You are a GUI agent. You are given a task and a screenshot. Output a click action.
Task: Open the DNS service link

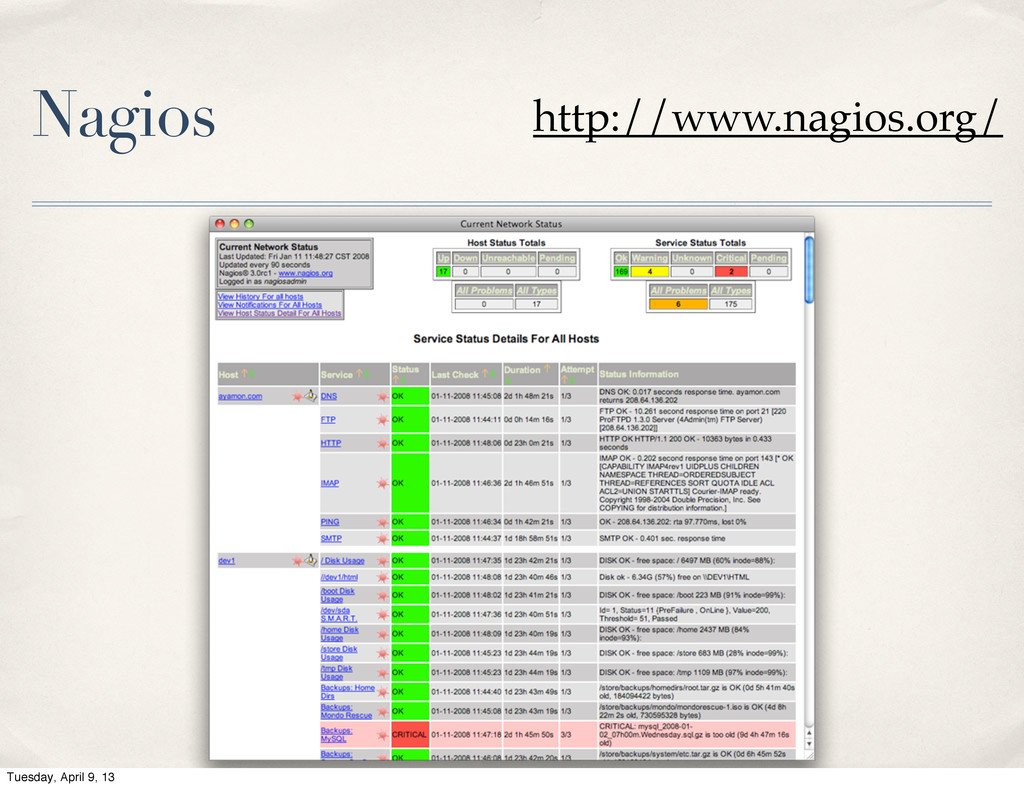[x=329, y=396]
